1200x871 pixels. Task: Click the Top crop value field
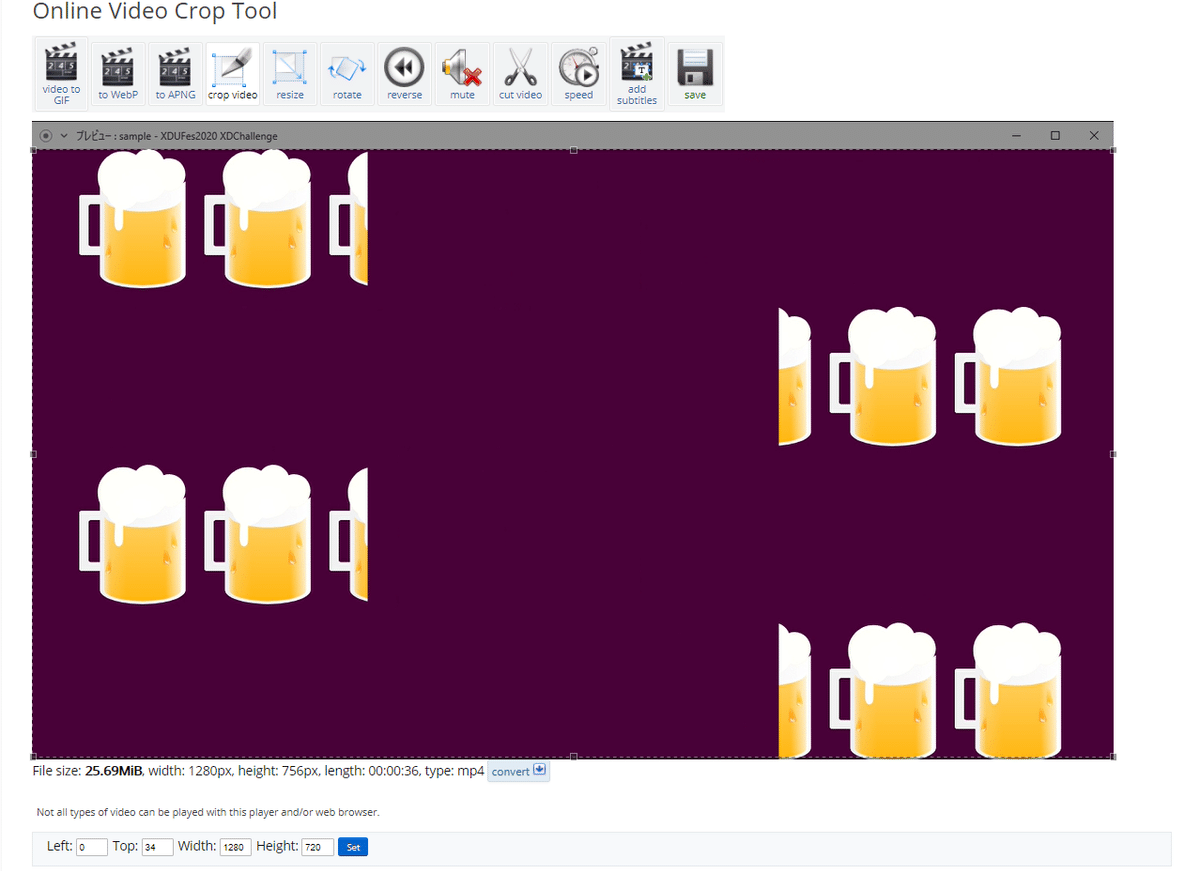(157, 847)
